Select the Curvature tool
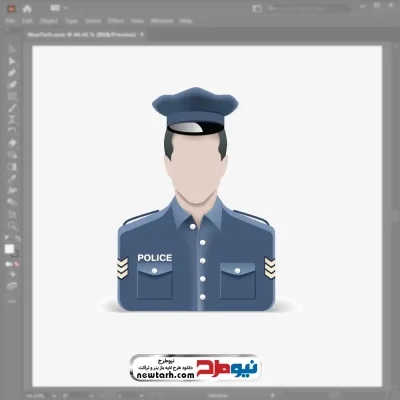Viewport: 400px width, 400px height. (x=12, y=85)
